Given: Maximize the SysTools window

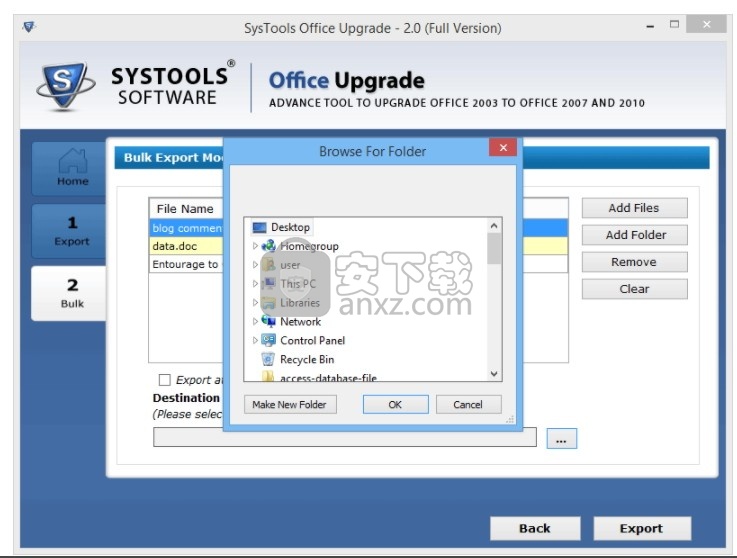Looking at the screenshot, I should (x=674, y=24).
